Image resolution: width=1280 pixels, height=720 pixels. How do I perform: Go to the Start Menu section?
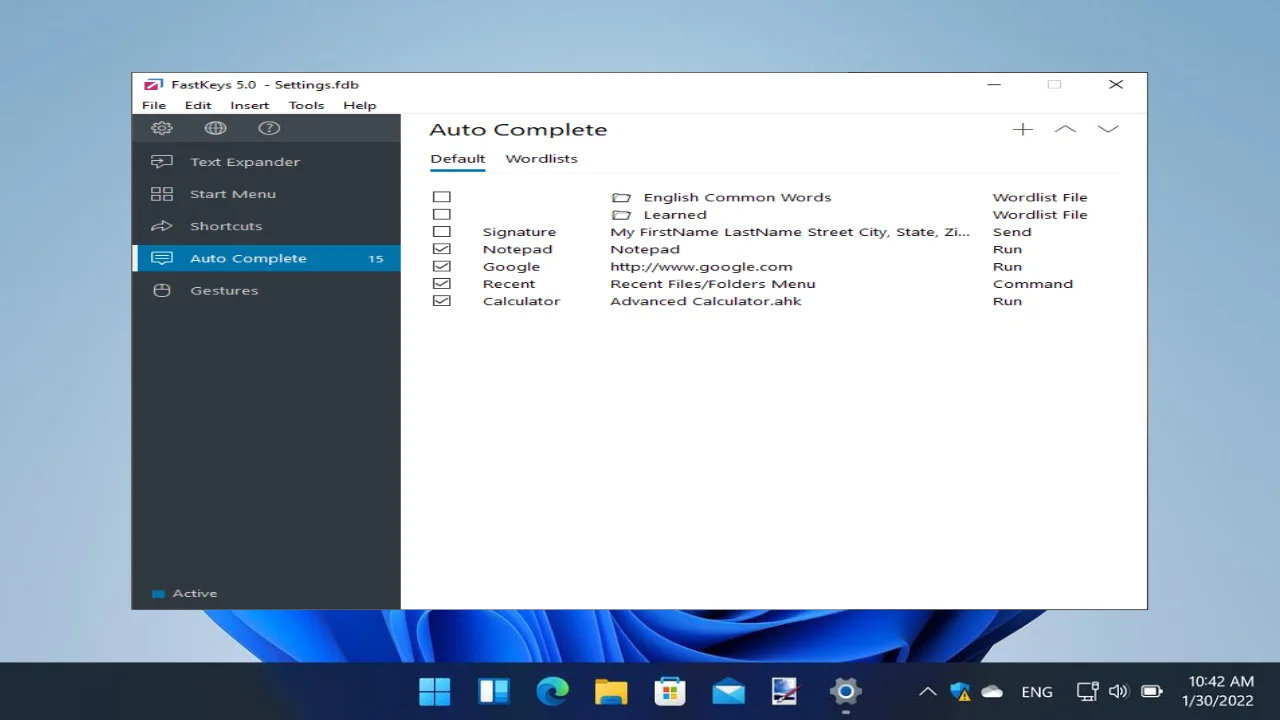pos(266,194)
